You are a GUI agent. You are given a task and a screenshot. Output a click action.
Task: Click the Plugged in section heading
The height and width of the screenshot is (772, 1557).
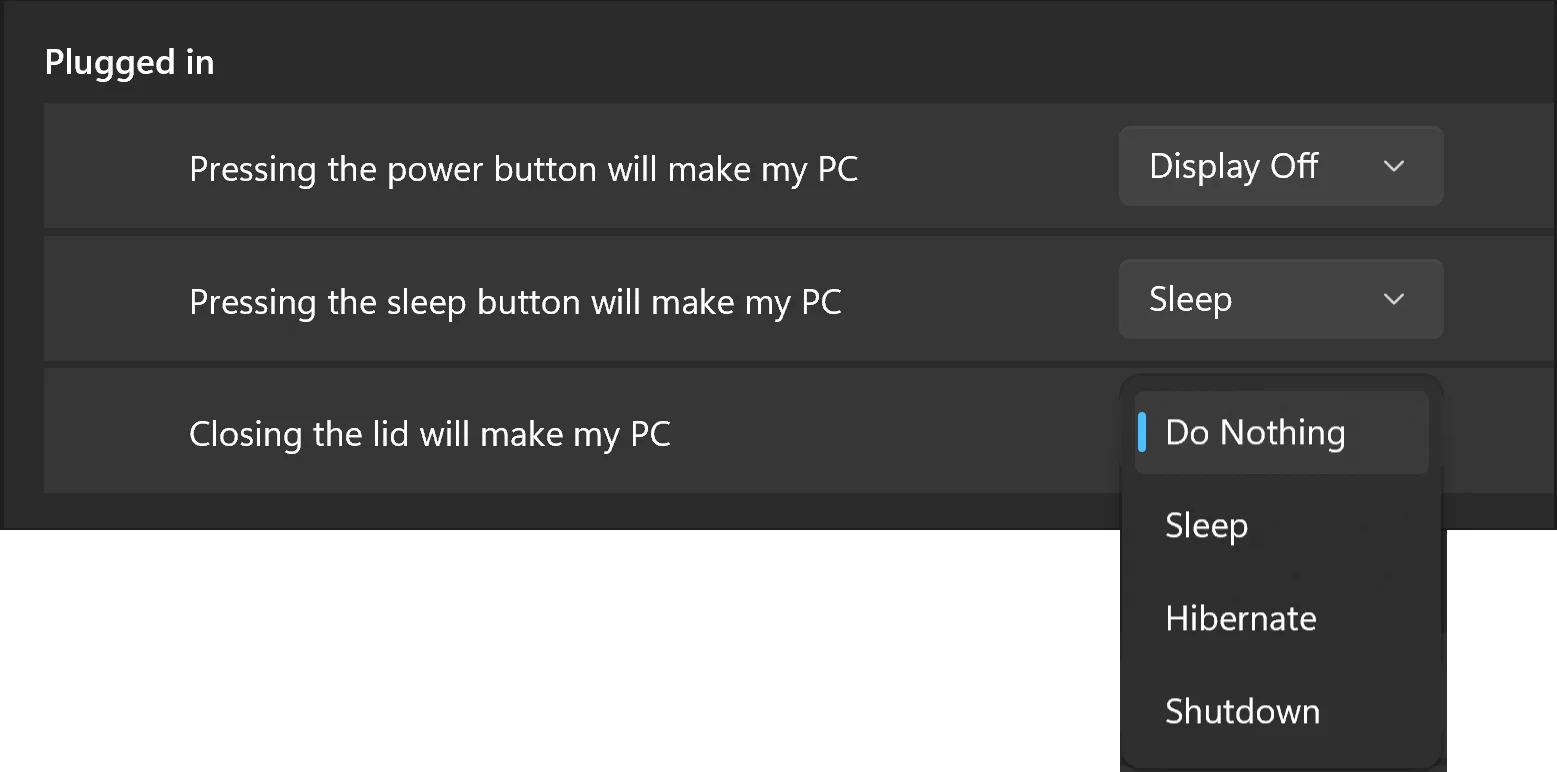130,63
